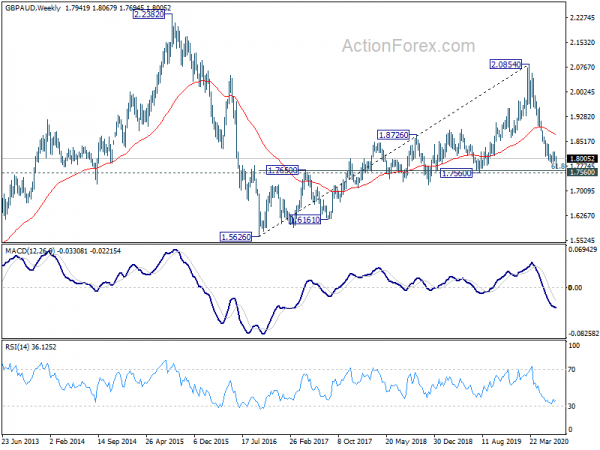Image resolution: width=600 pixels, height=450 pixels.
Task: Click the 1.75600 level tag on price axis
Action: pyautogui.click(x=582, y=173)
